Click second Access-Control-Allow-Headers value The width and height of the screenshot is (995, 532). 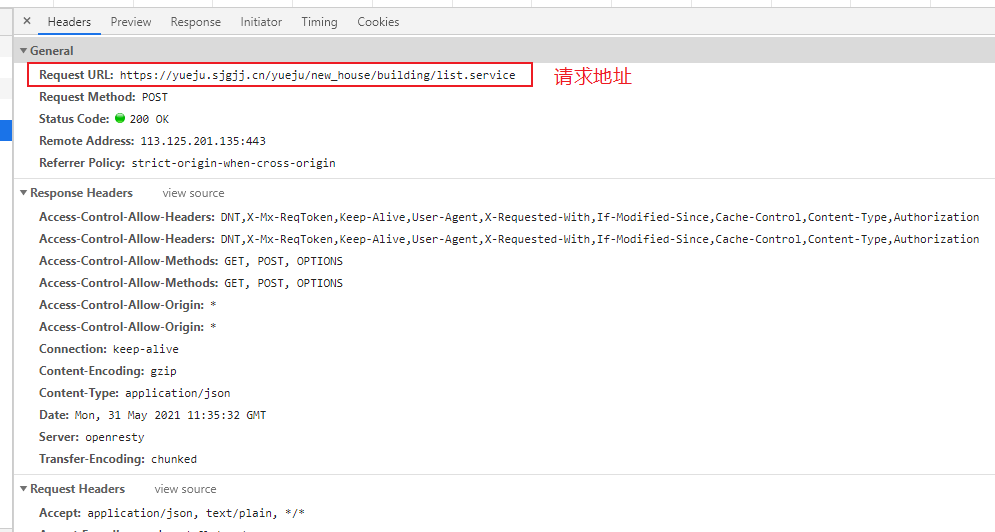click(x=600, y=239)
